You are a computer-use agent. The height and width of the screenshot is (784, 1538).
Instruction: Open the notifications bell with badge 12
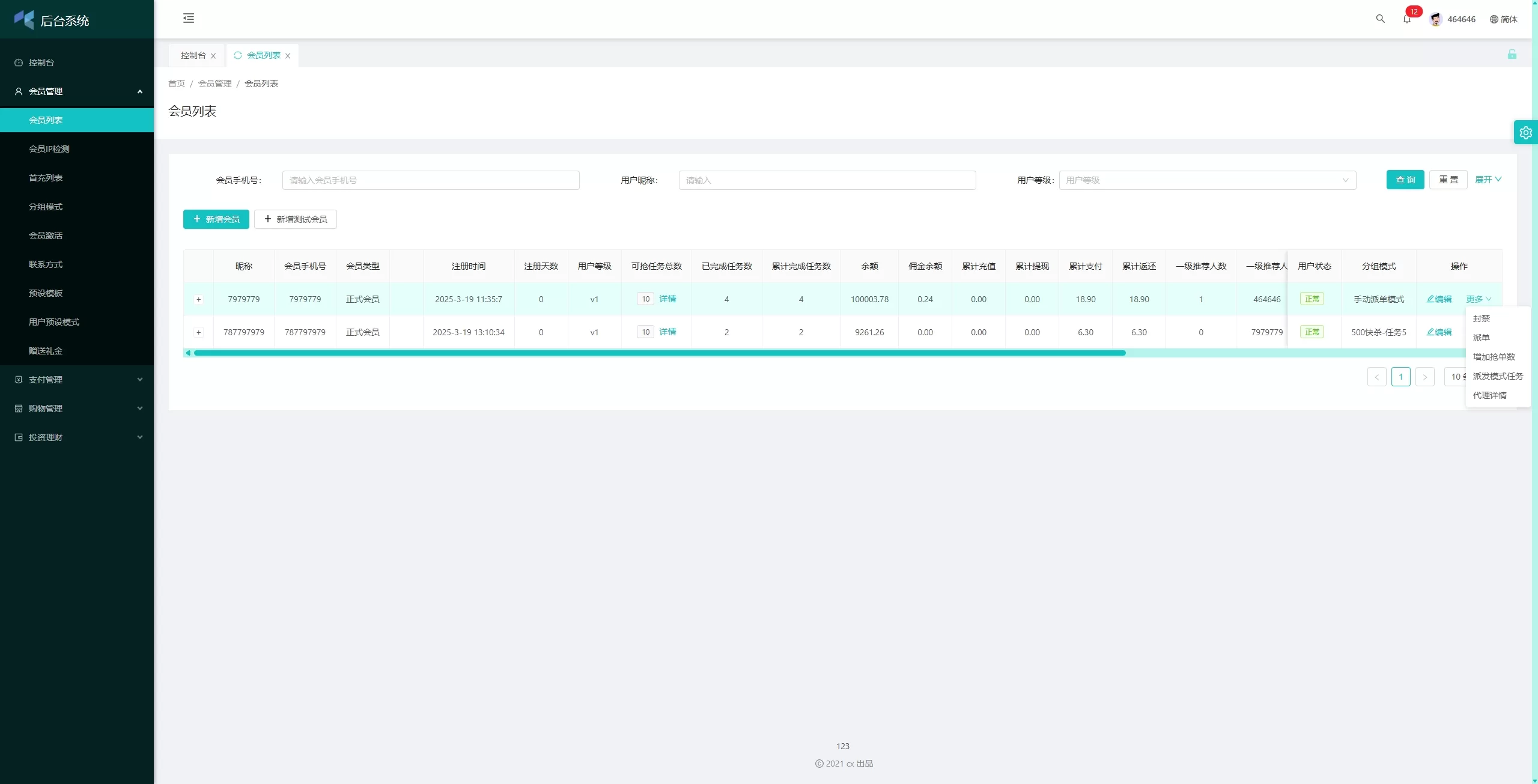[x=1406, y=19]
